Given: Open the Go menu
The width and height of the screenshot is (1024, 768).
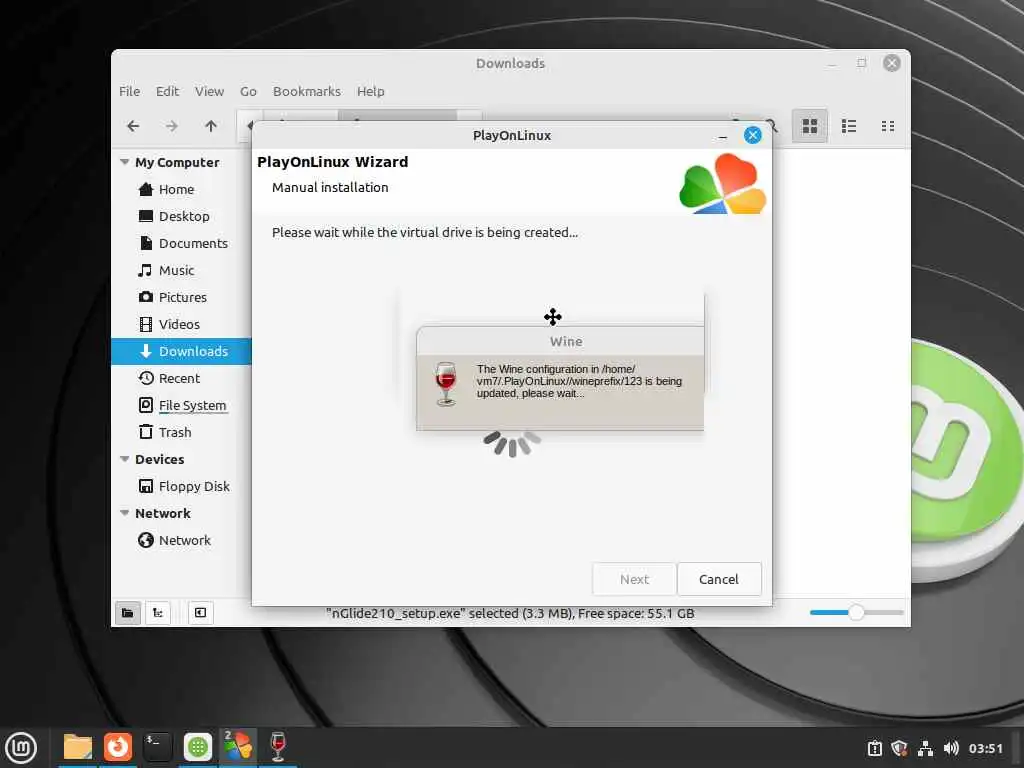Looking at the screenshot, I should (248, 91).
